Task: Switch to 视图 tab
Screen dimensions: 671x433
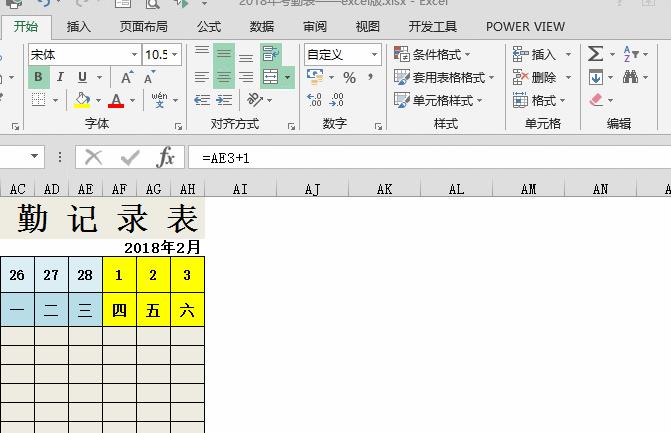Action: click(368, 27)
